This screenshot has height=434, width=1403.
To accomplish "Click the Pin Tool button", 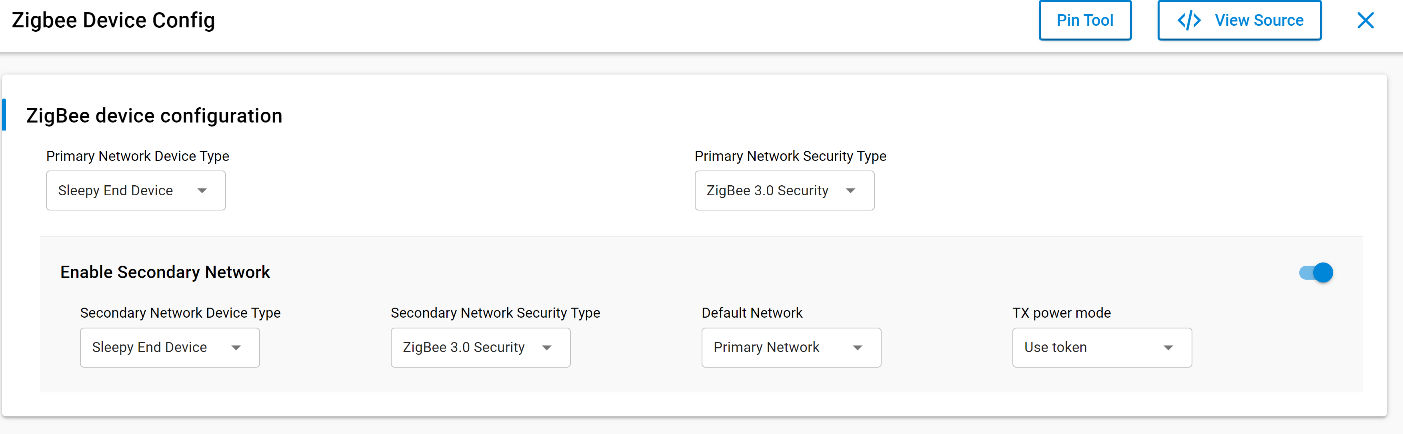I will 1085,20.
